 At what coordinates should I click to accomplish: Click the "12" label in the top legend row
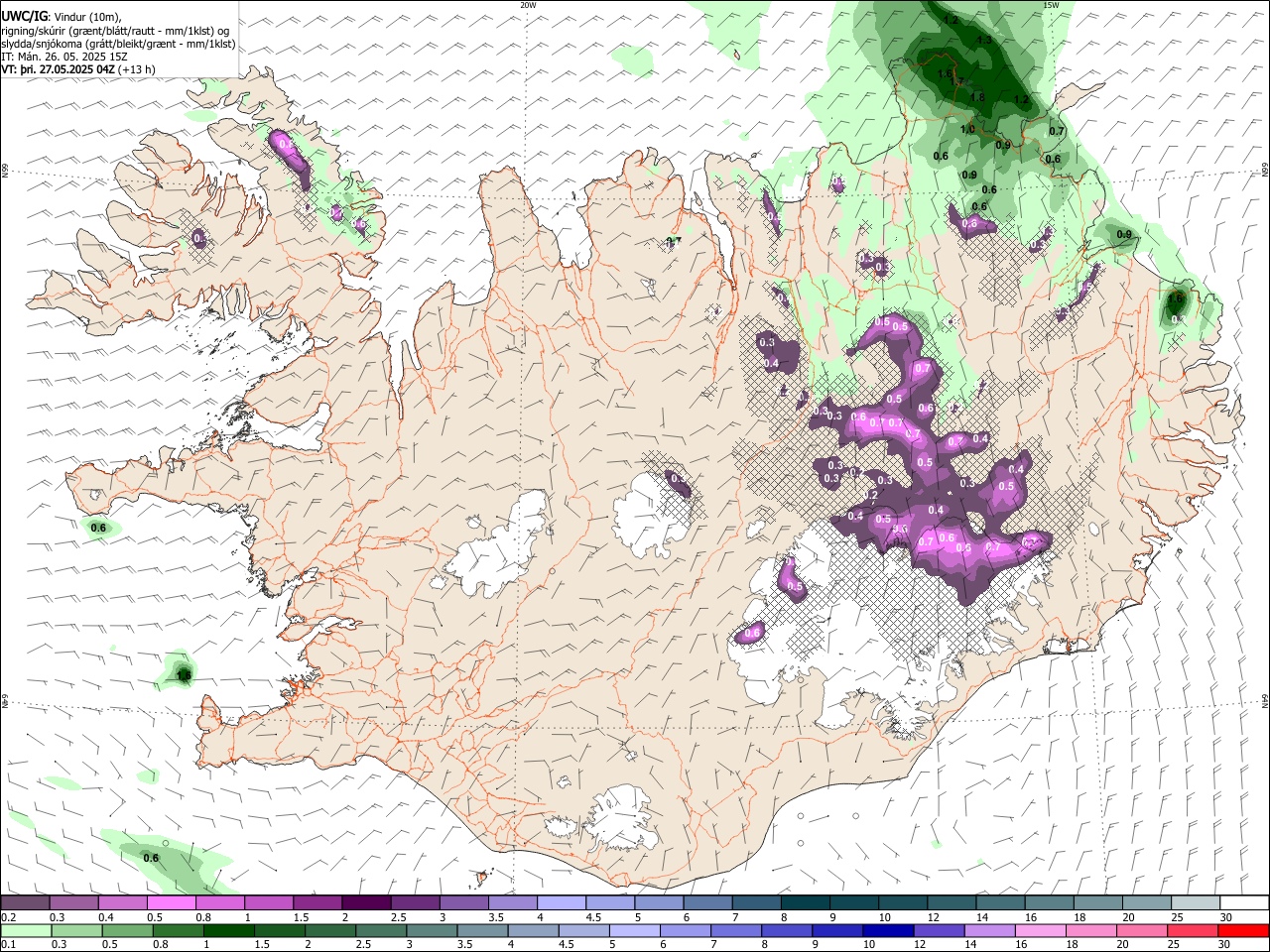coord(933,917)
